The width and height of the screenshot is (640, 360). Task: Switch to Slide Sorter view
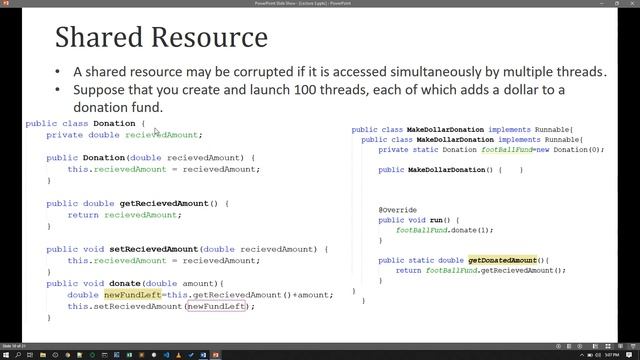coord(608,346)
